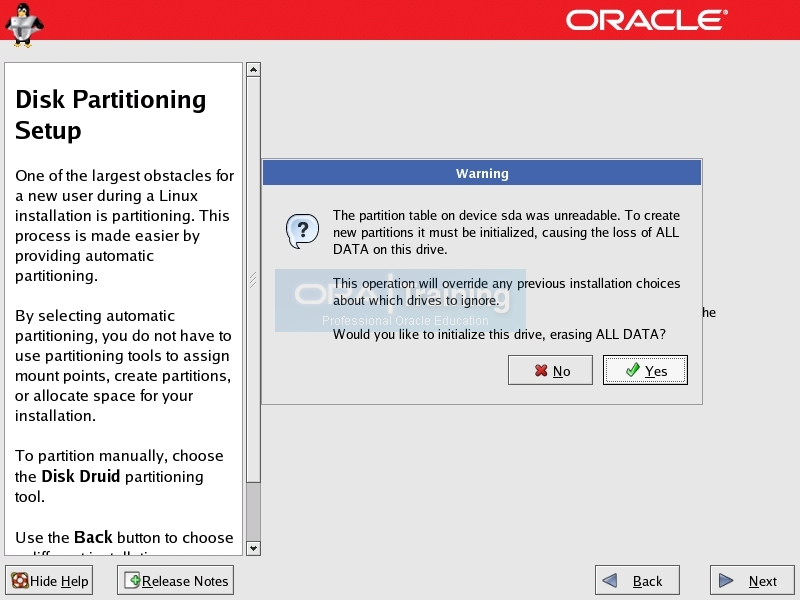800x600 pixels.
Task: Click the 'Disk Partitioning Setup' heading
Action: [x=111, y=114]
